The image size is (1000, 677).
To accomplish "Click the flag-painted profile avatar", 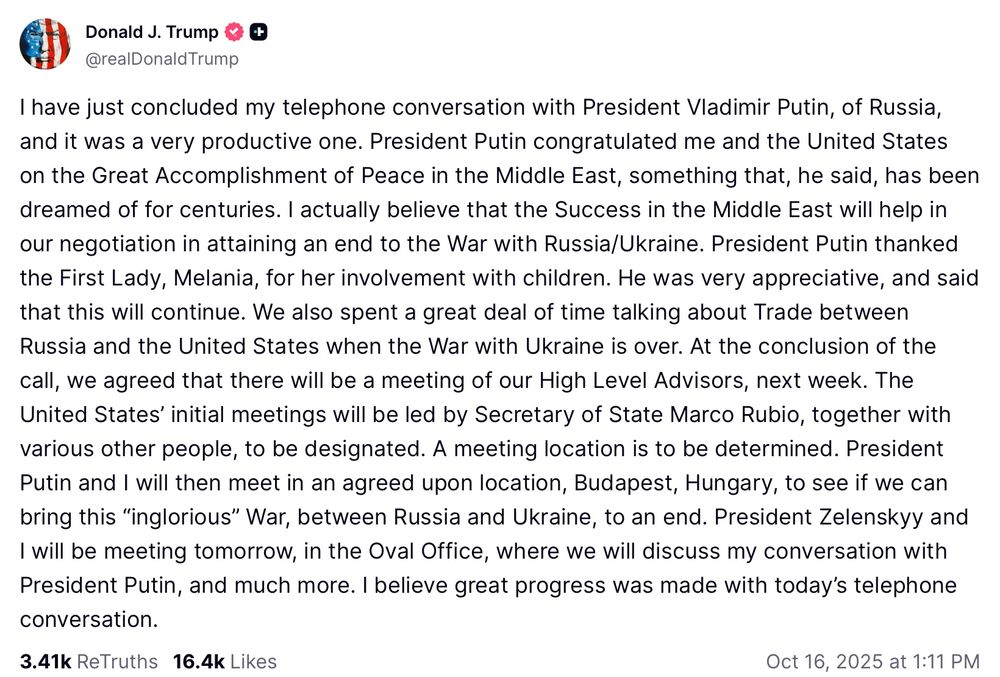I will [45, 44].
